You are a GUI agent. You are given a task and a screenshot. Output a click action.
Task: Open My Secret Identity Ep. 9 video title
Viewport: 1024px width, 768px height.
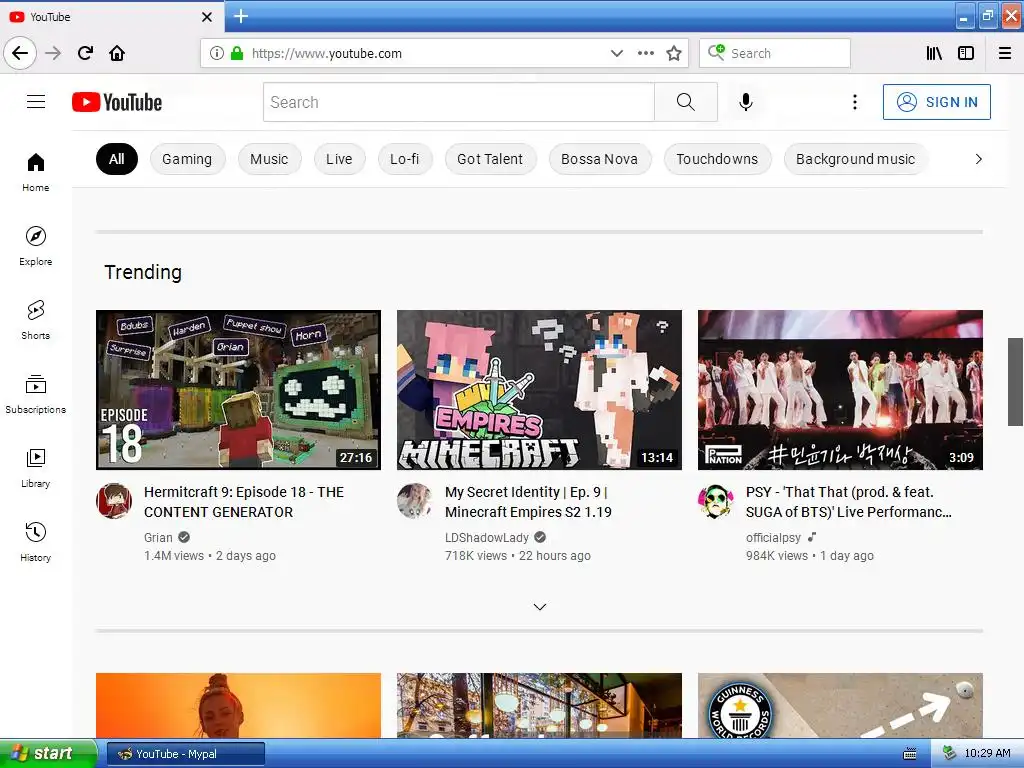pyautogui.click(x=528, y=502)
